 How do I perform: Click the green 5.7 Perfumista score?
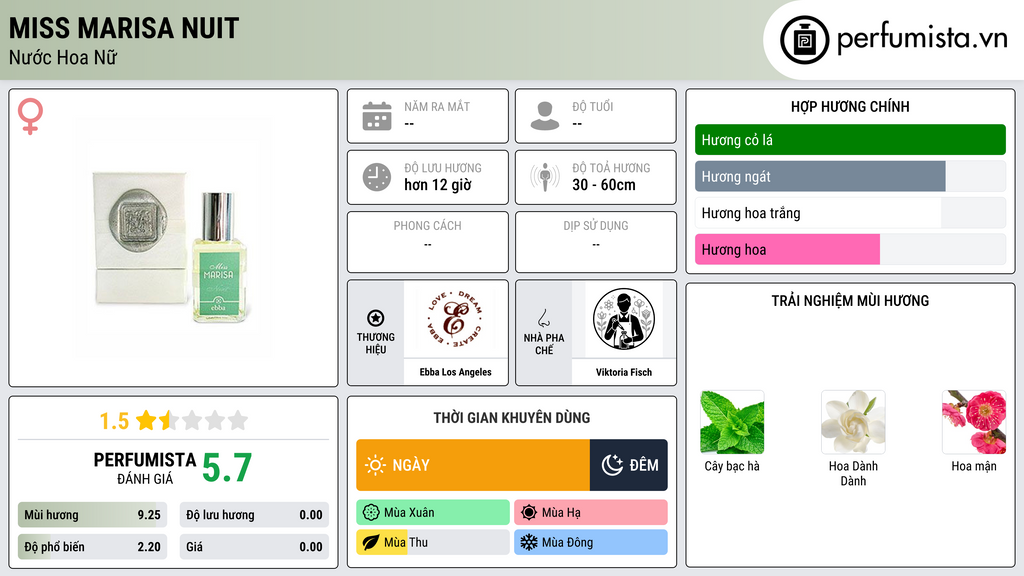227,468
